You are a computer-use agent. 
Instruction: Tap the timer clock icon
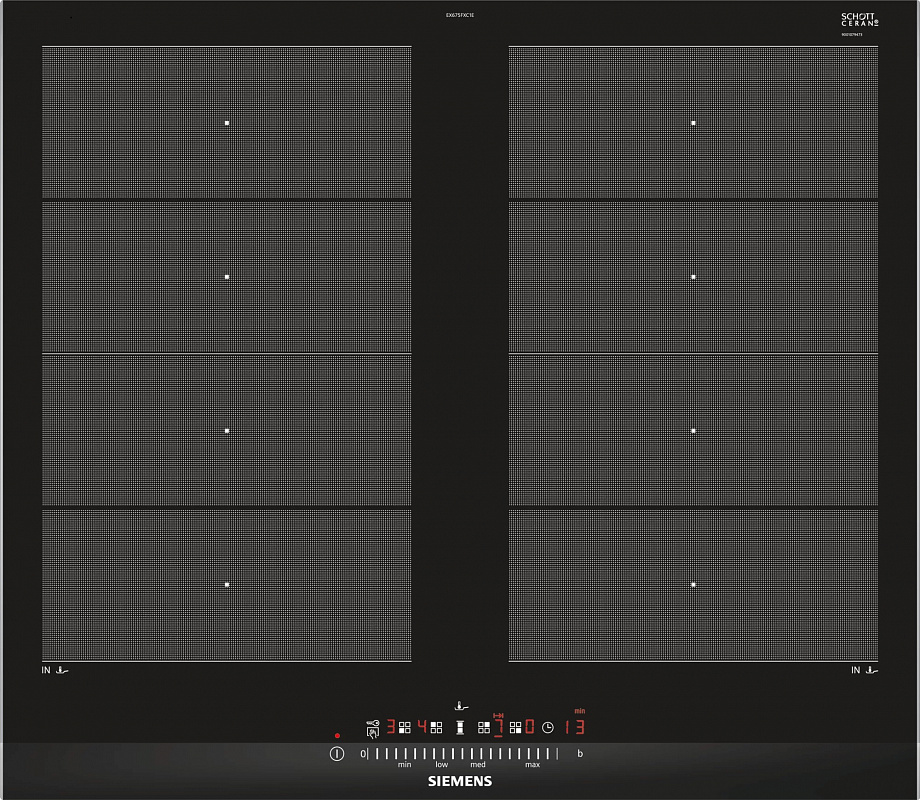pyautogui.click(x=548, y=727)
